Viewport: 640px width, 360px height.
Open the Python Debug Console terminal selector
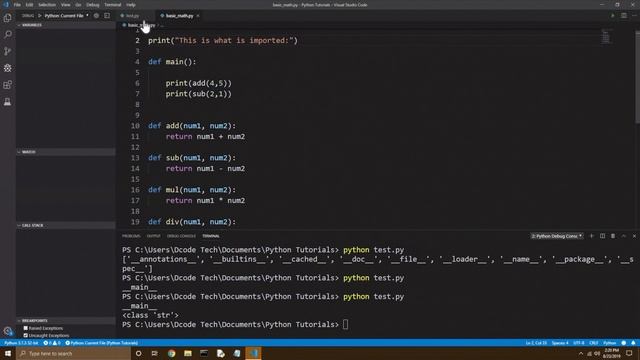coord(557,236)
